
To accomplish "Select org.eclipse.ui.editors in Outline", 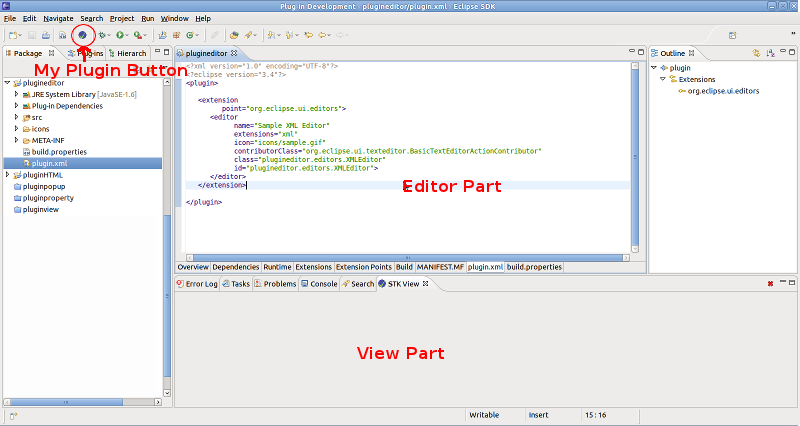I will pos(719,91).
